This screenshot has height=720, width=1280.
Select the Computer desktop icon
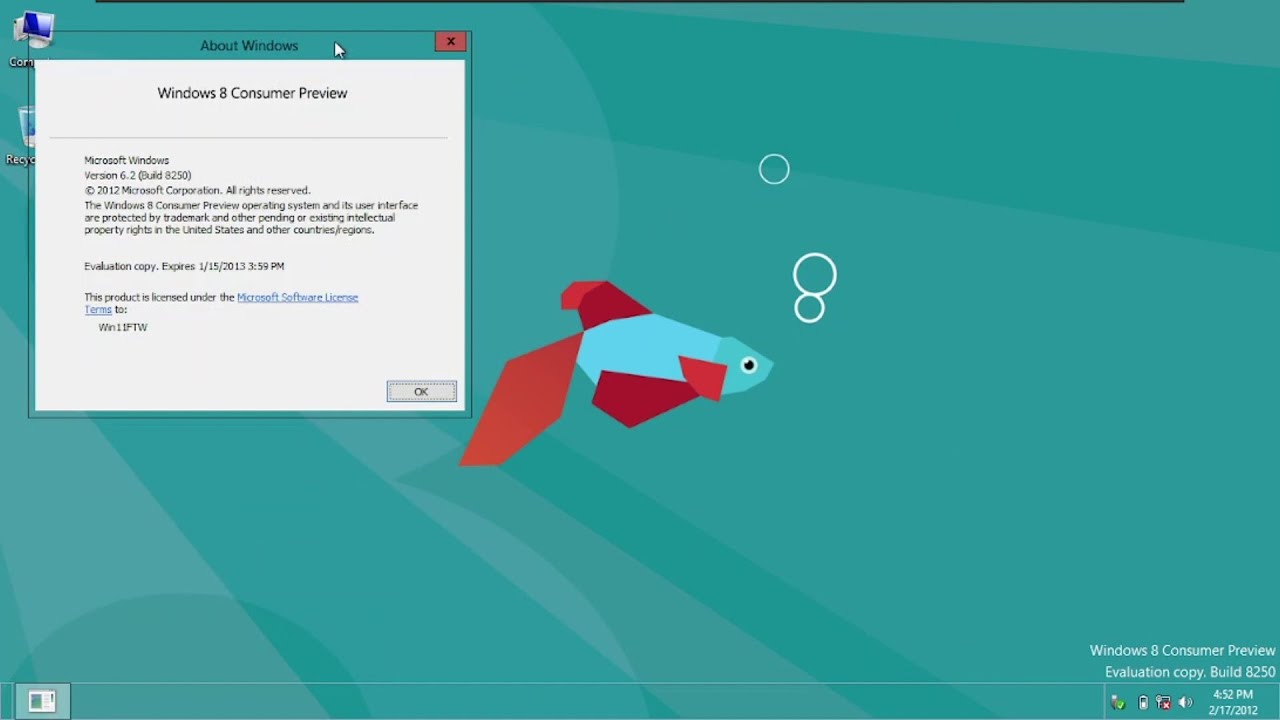(25, 38)
